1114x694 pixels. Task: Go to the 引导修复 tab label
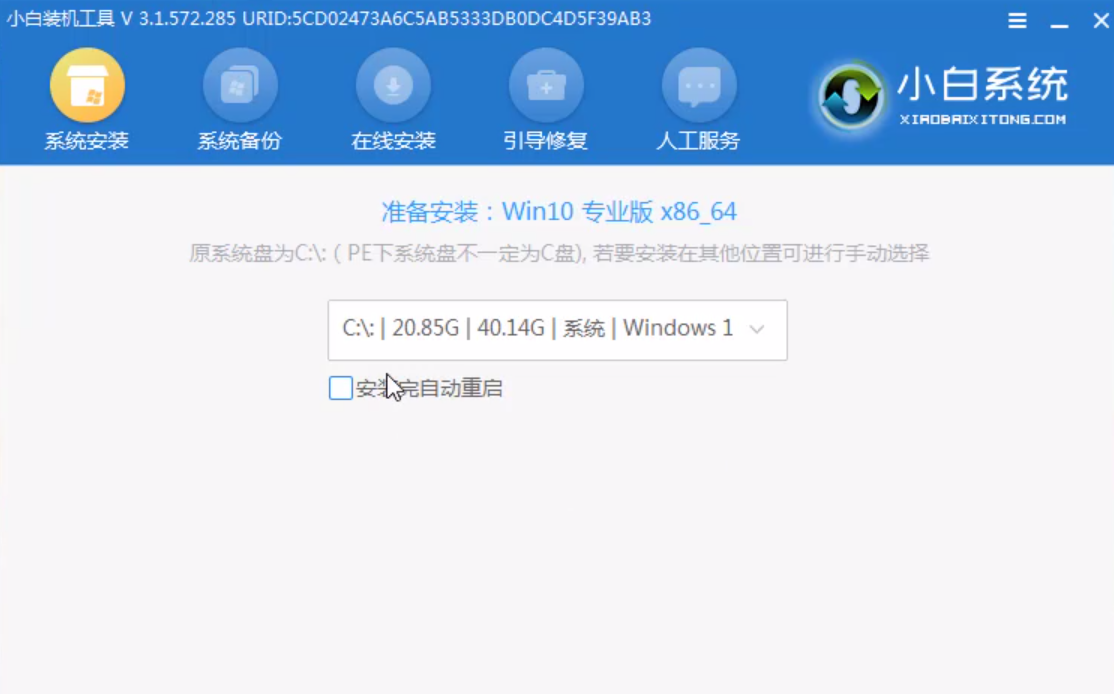click(546, 141)
